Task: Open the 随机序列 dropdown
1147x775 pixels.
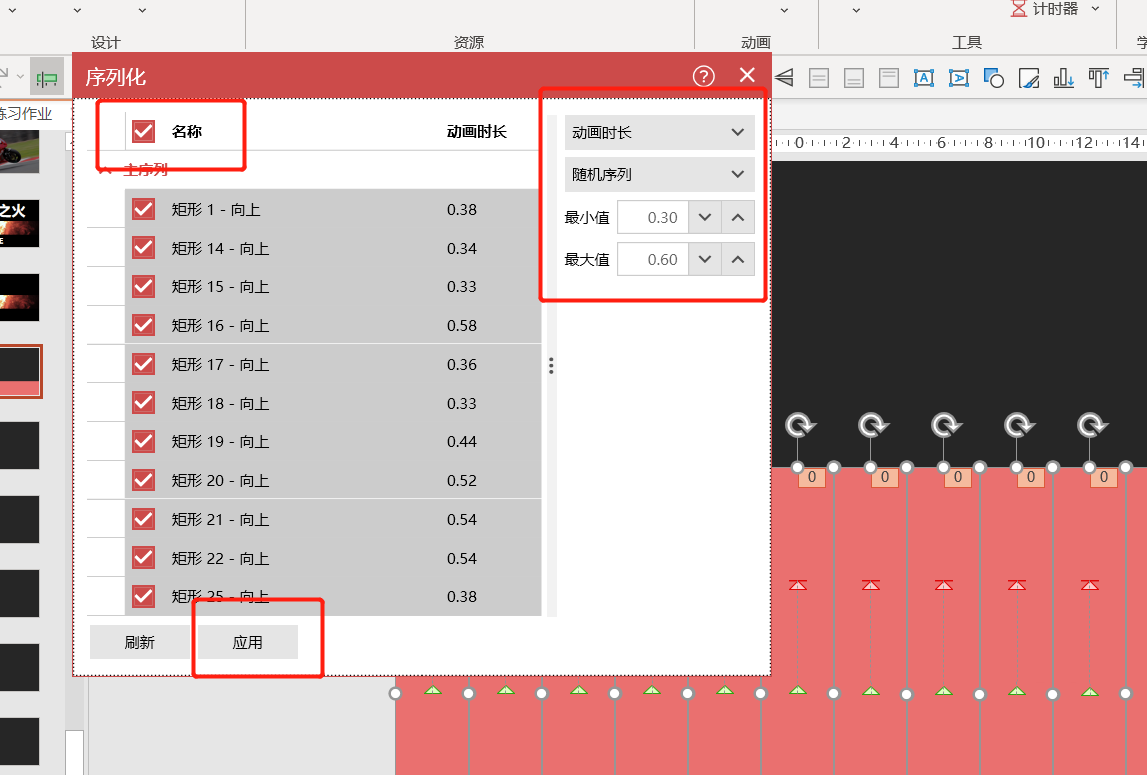Action: [x=659, y=174]
